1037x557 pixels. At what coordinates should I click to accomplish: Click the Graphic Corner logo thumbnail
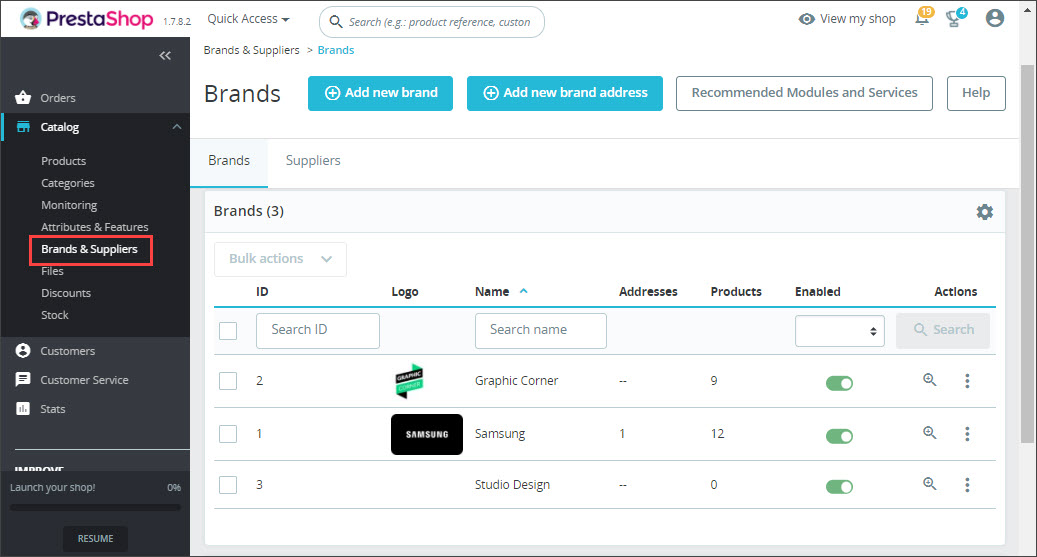(409, 380)
